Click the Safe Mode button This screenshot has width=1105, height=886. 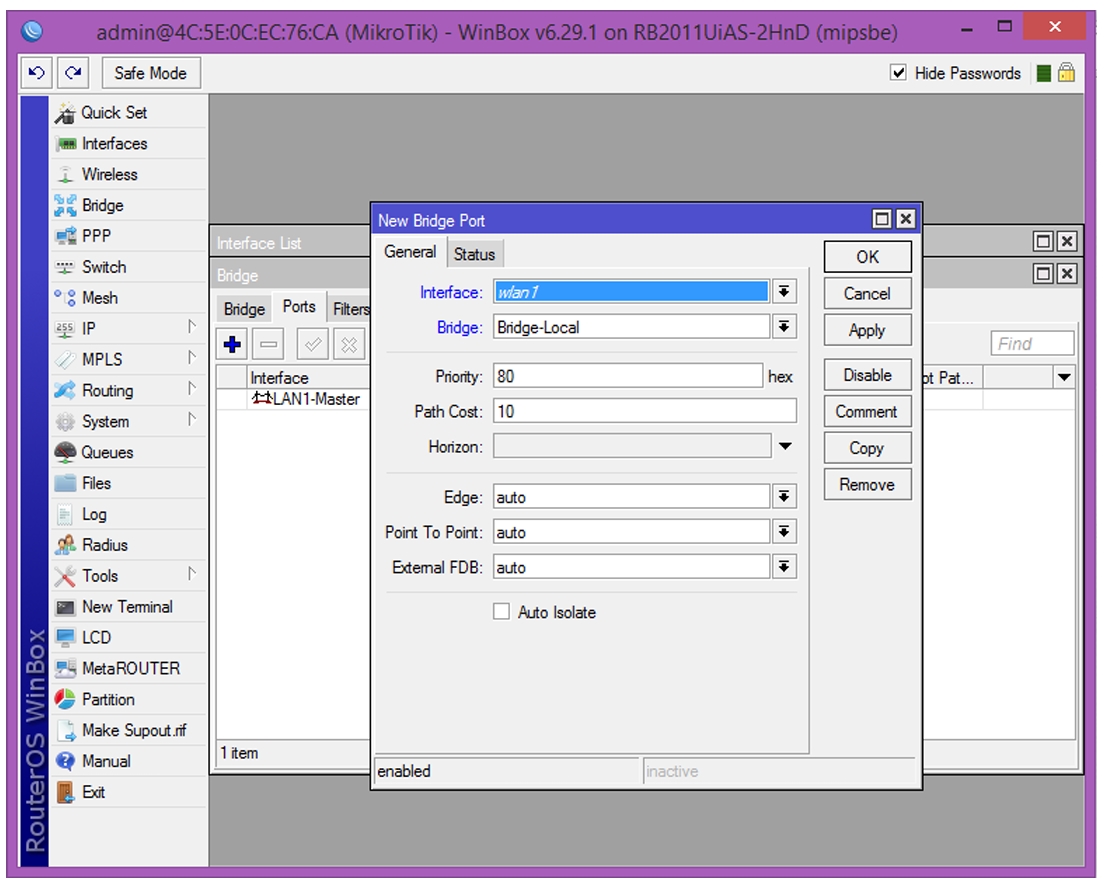click(x=151, y=73)
